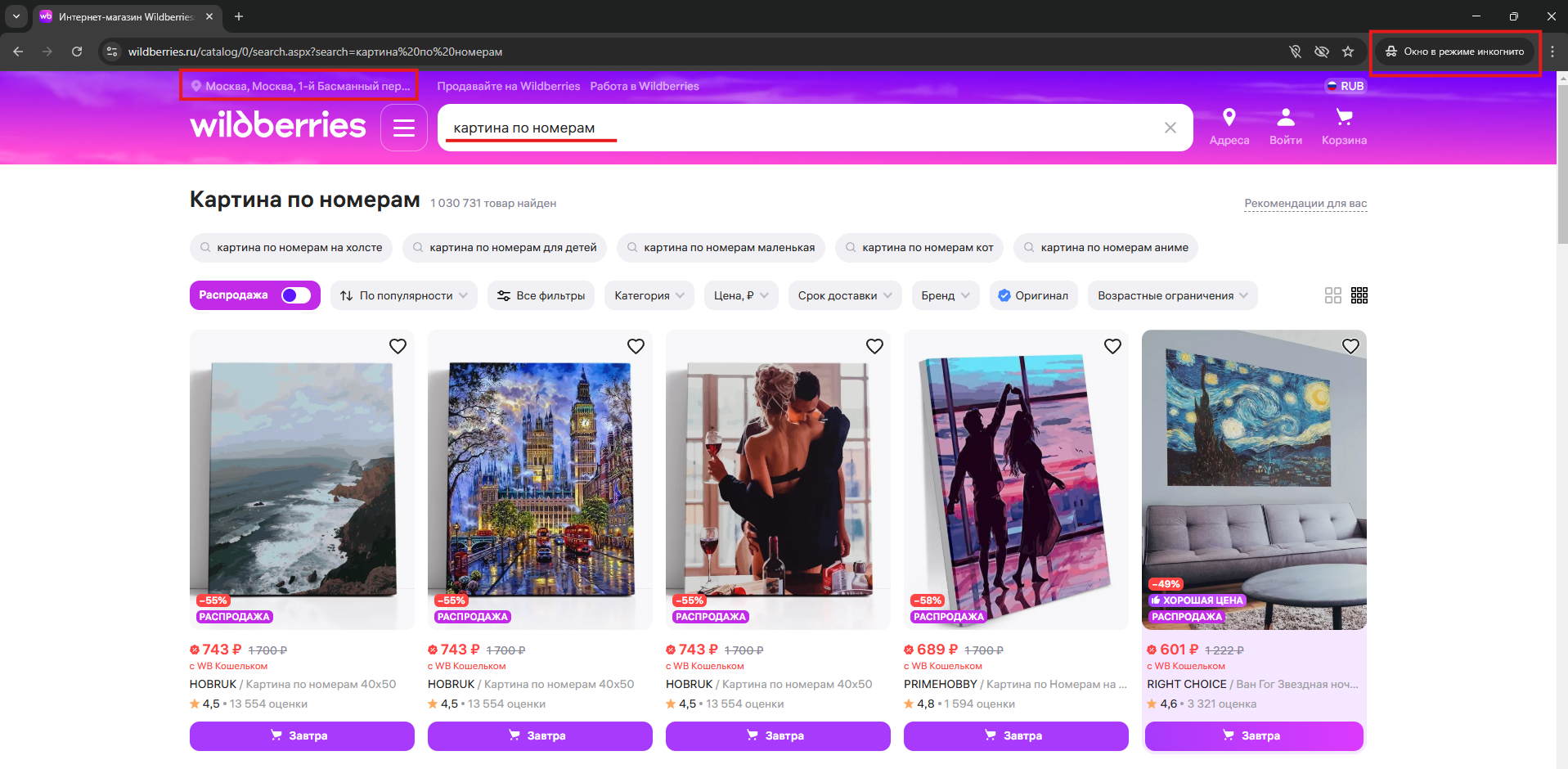Click the Окно в режиме инкогнито button
The image size is (1568, 769).
click(x=1455, y=52)
